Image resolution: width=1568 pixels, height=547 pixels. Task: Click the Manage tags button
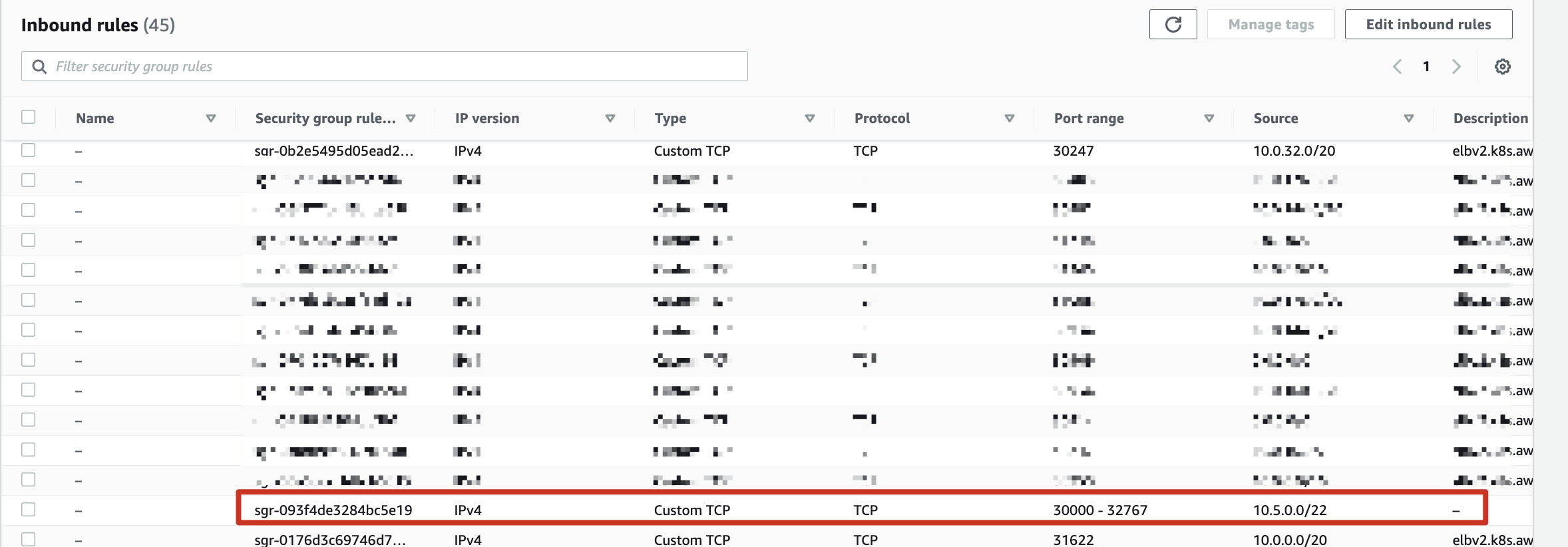point(1271,25)
